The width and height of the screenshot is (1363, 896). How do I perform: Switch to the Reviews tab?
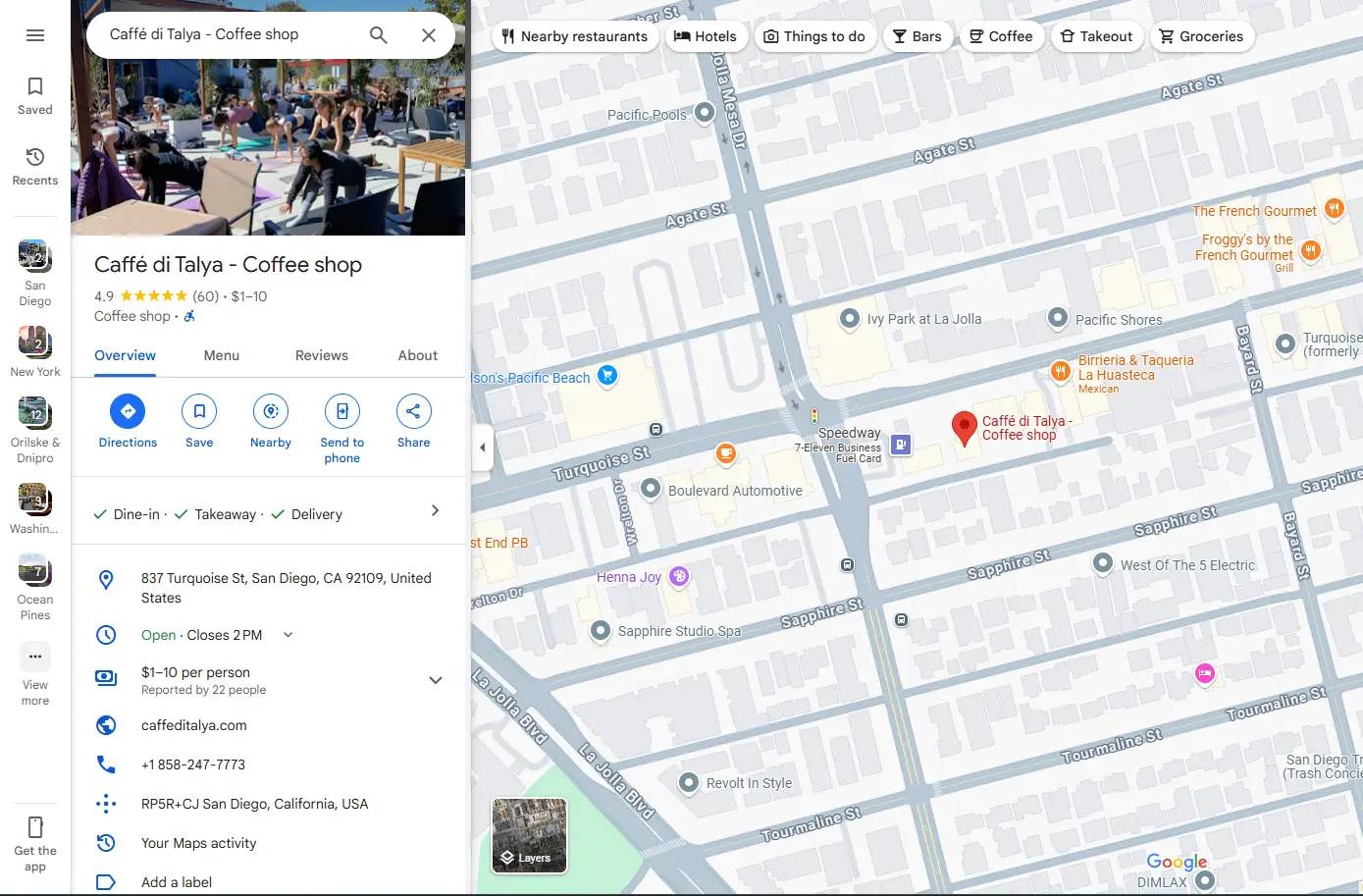pyautogui.click(x=321, y=355)
